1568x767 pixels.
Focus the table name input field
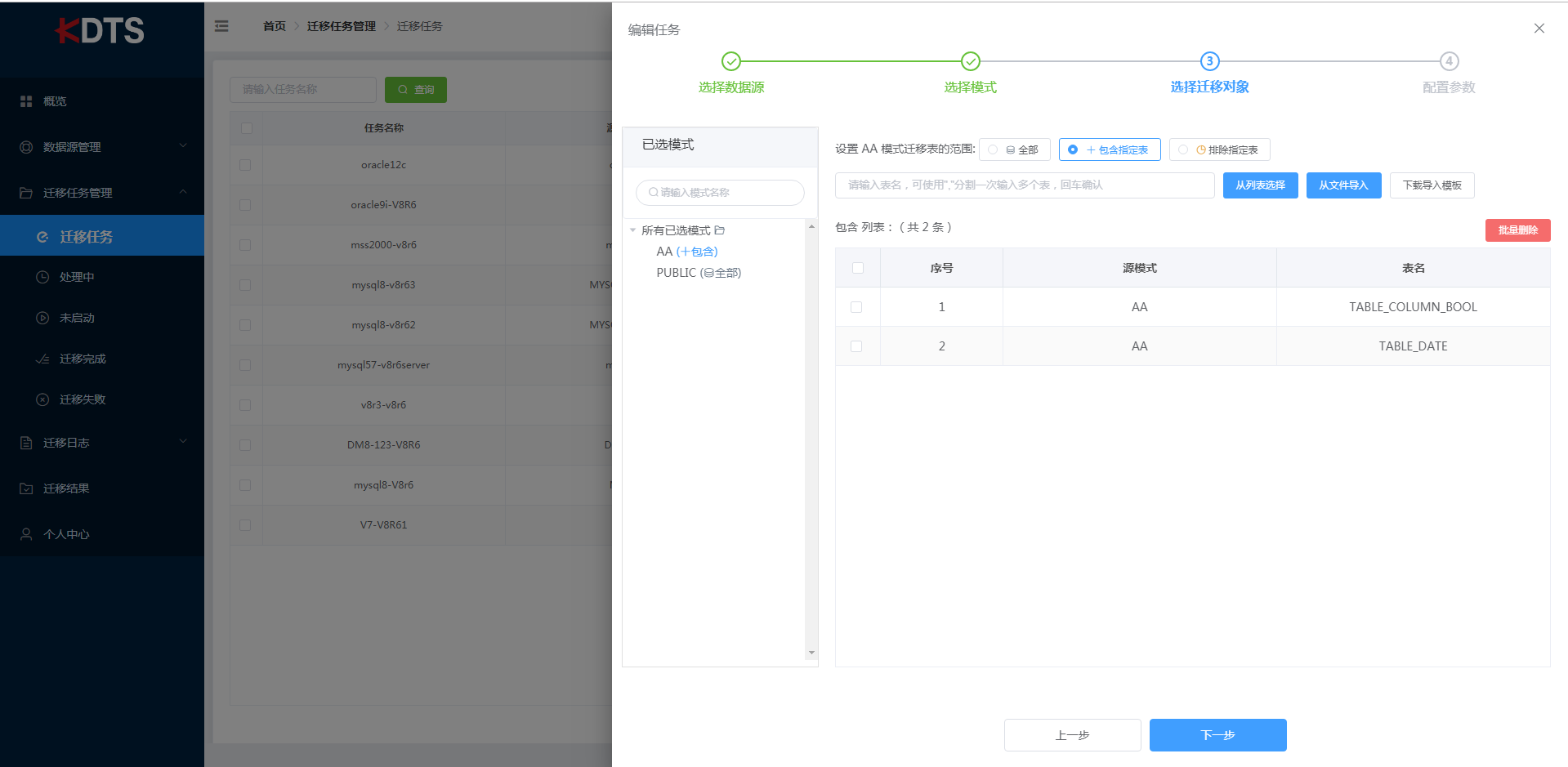point(1025,185)
